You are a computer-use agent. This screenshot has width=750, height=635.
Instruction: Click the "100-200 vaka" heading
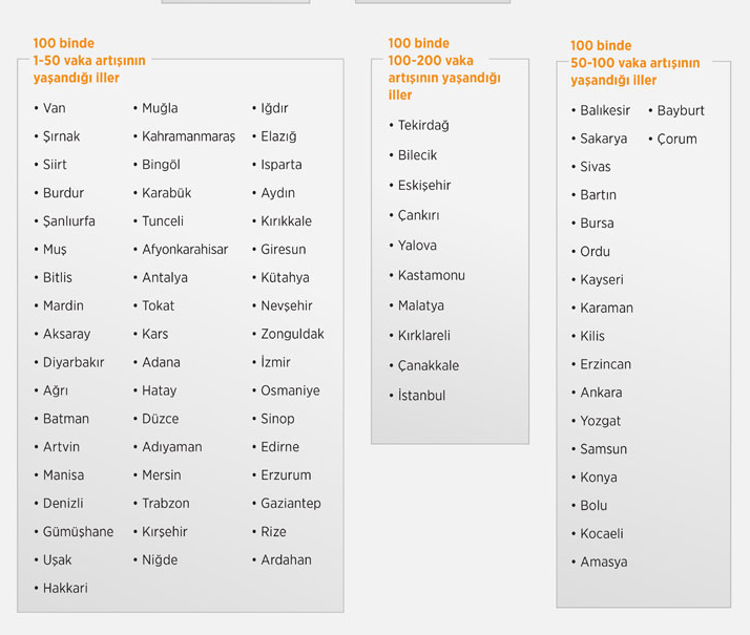431,60
